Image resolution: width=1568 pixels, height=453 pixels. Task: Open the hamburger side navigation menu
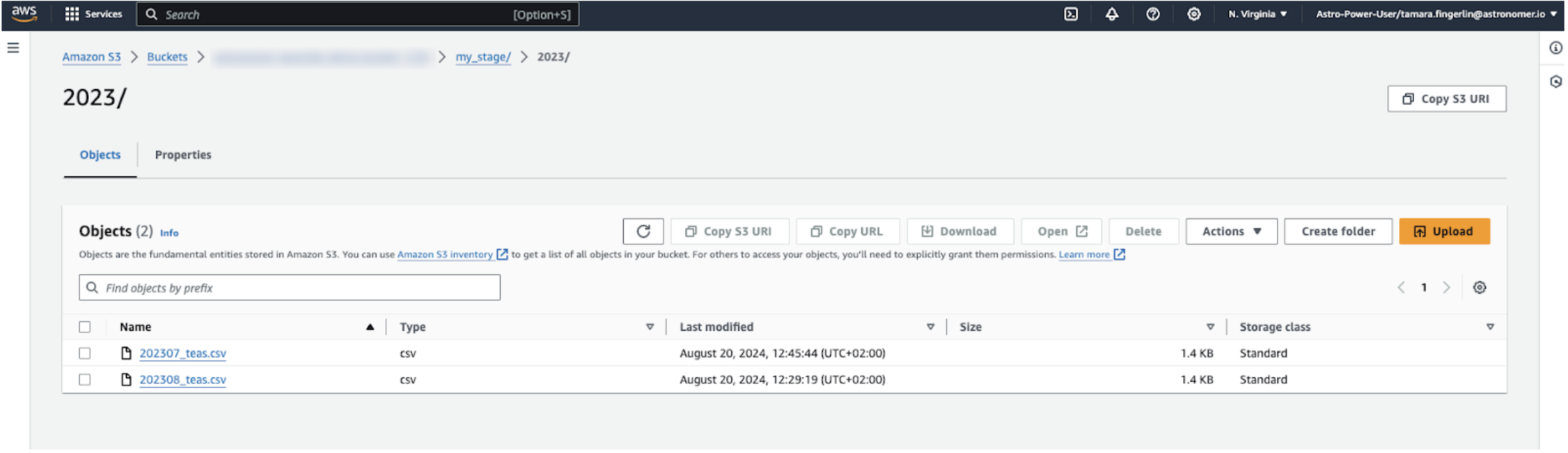(x=13, y=48)
